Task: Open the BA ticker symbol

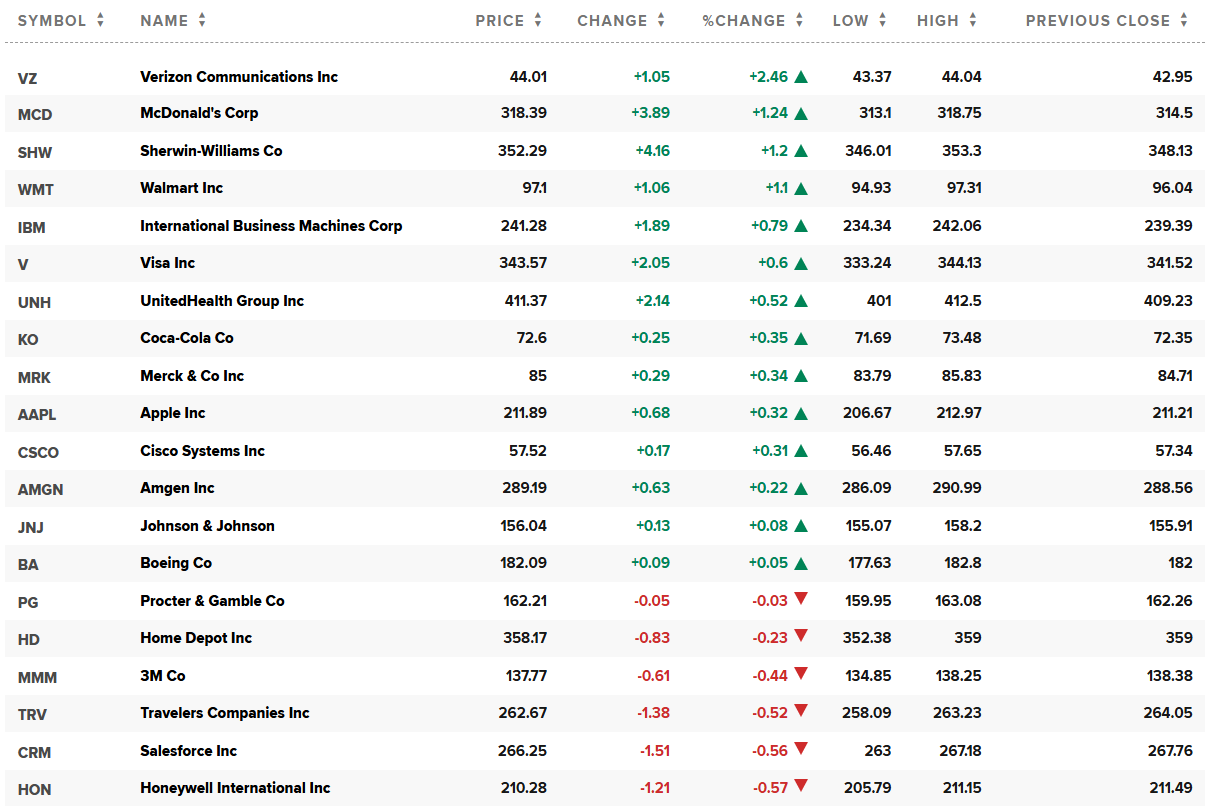Action: pos(28,564)
